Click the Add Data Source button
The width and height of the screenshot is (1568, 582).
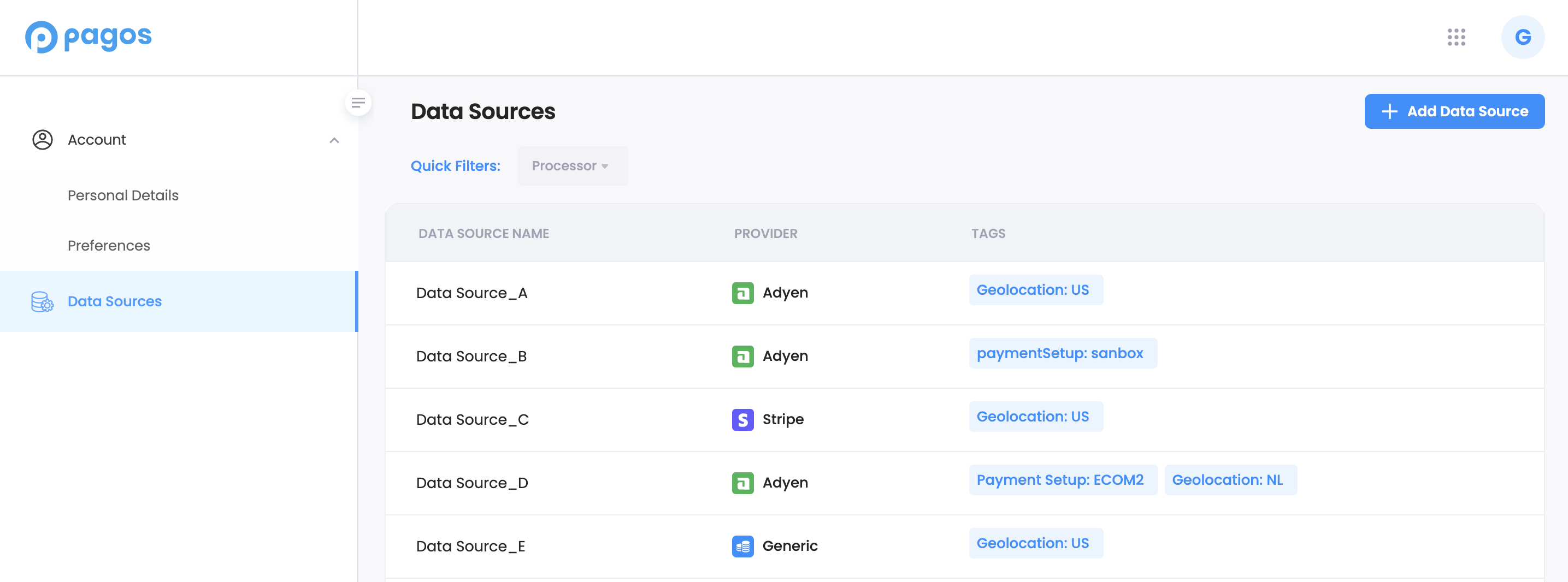click(1454, 111)
